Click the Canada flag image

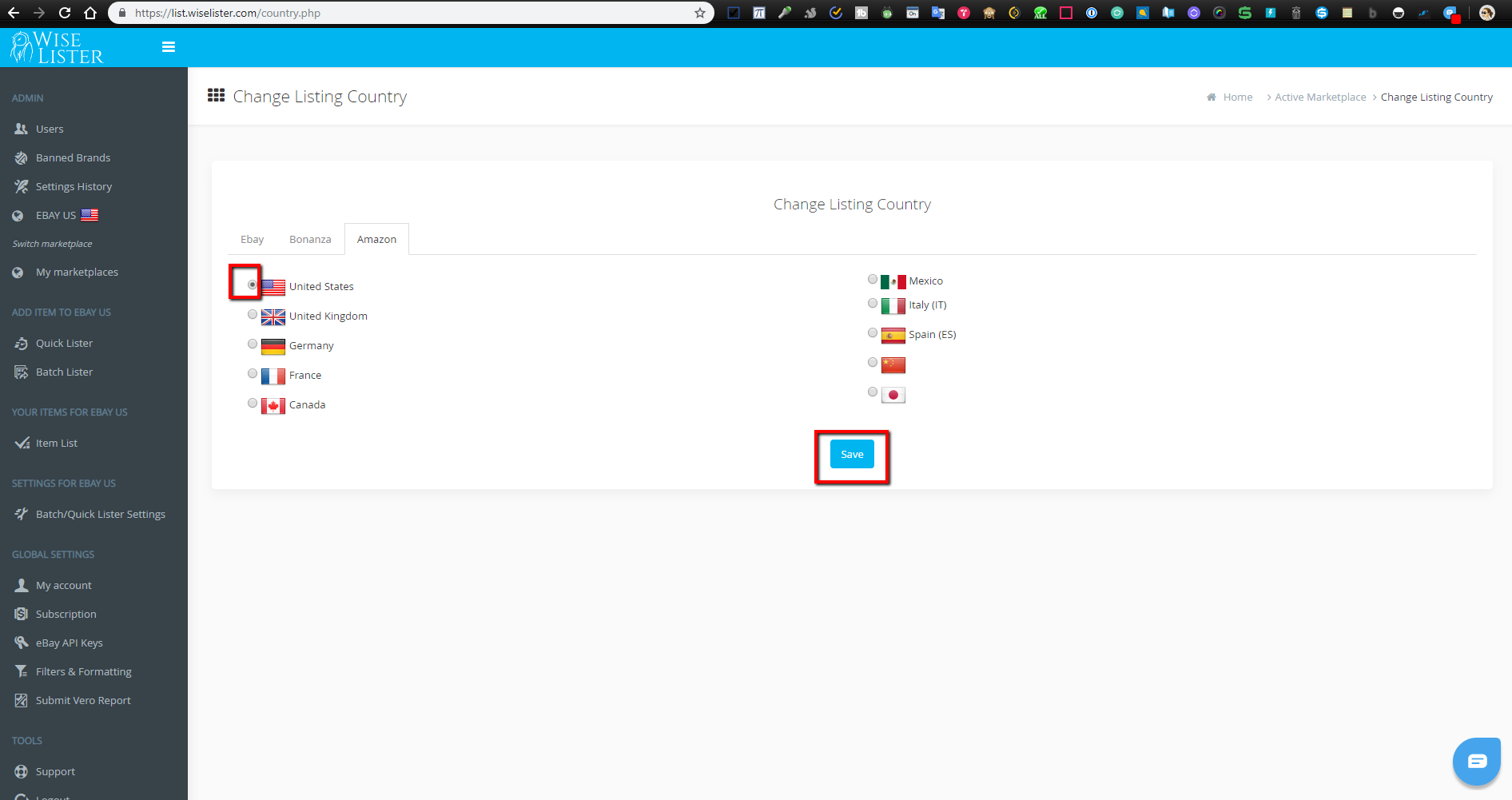pyautogui.click(x=273, y=406)
